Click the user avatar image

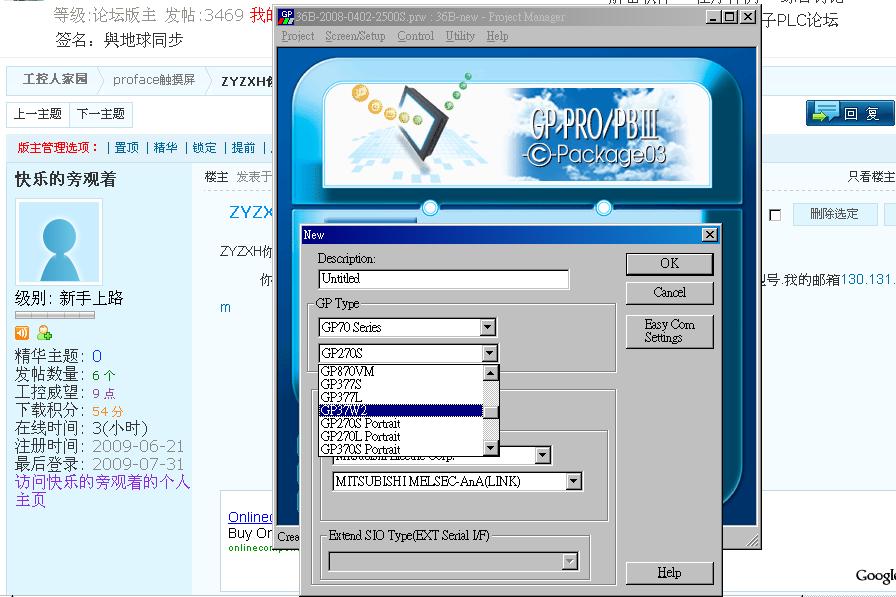(58, 241)
